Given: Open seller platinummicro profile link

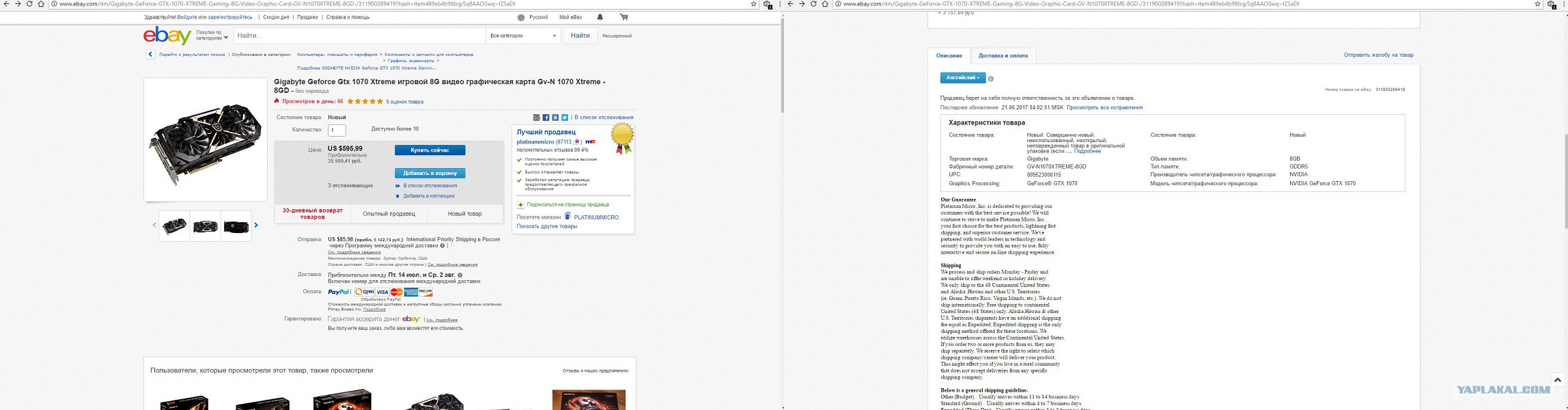Looking at the screenshot, I should [535, 142].
